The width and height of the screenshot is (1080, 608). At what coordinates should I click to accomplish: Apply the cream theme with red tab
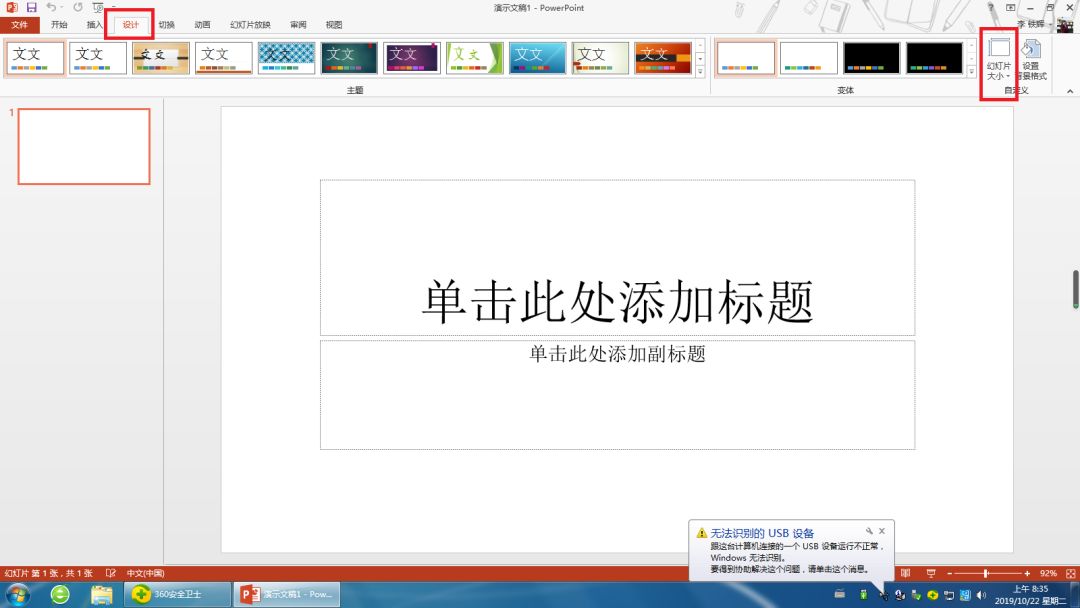coord(600,58)
